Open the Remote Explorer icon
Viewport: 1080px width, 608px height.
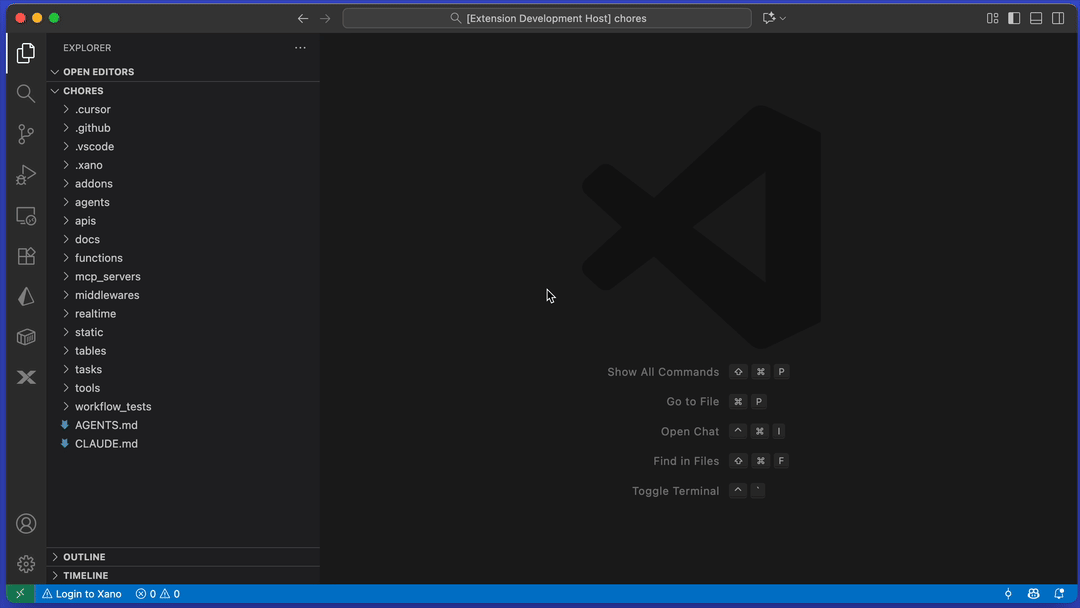26,216
